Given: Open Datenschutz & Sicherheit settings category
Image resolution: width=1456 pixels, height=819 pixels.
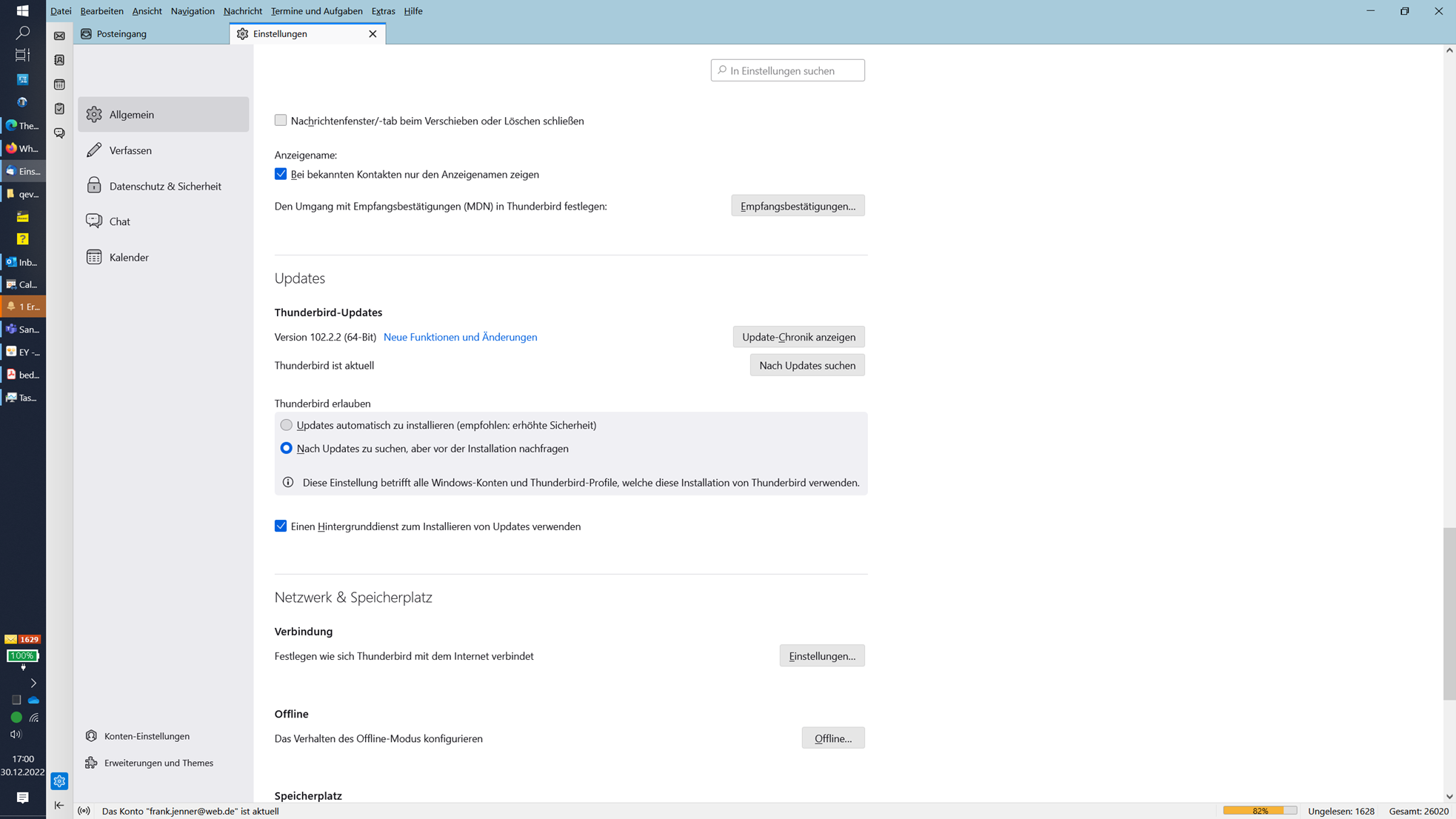Looking at the screenshot, I should [x=164, y=186].
